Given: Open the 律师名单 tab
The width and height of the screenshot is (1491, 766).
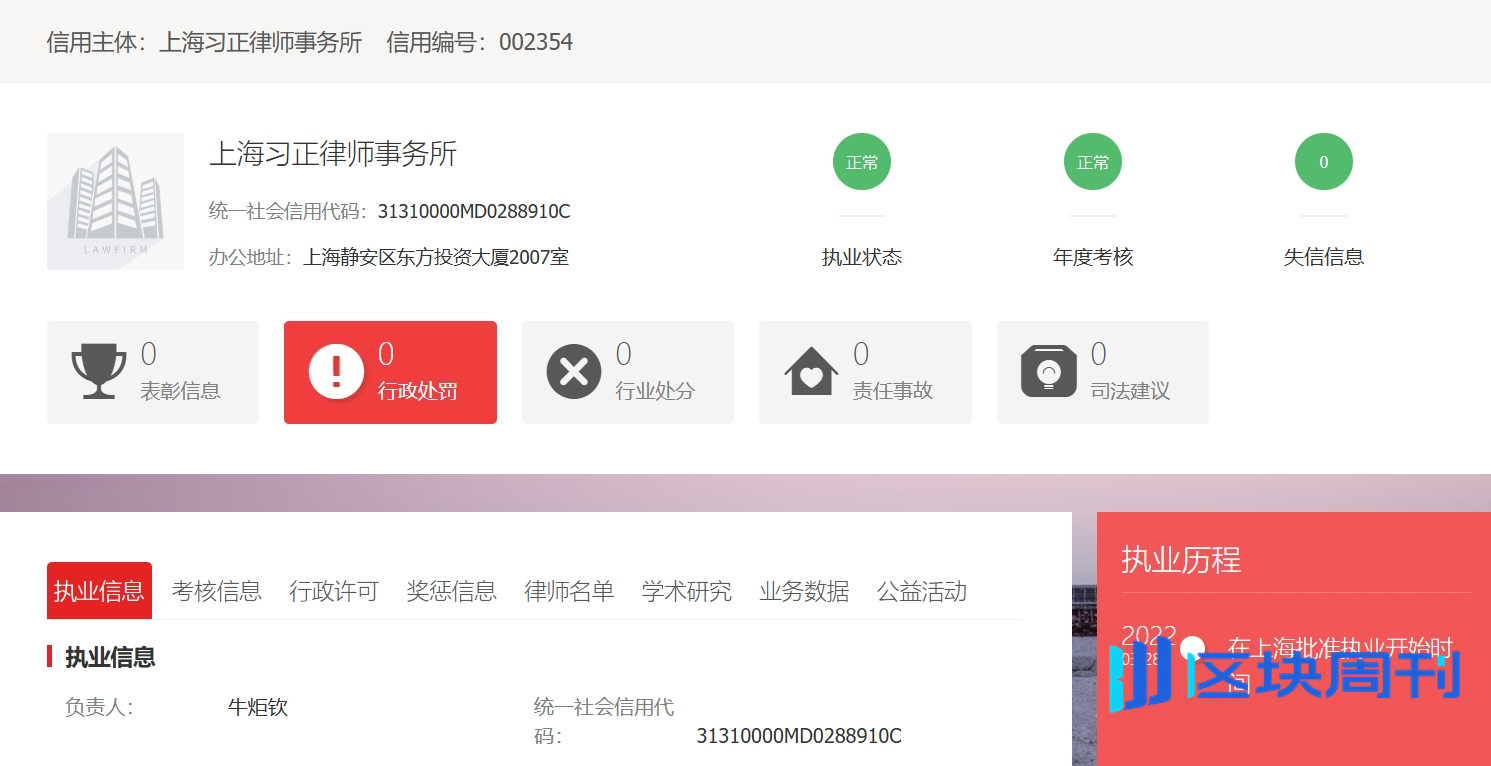Looking at the screenshot, I should pyautogui.click(x=569, y=591).
